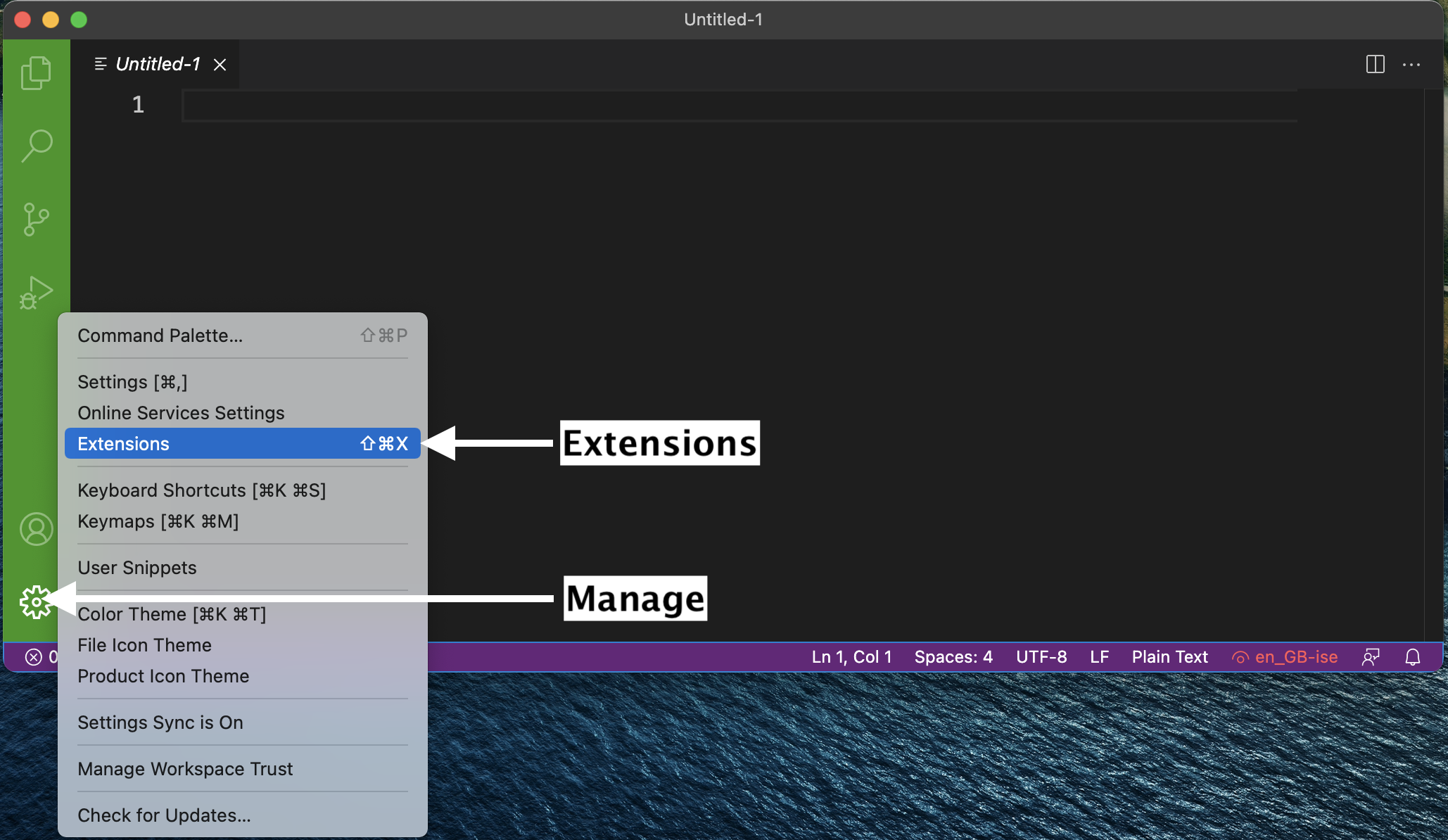Screen dimensions: 1448x840
Task: Select Online Services Settings menu item
Action: (243, 413)
